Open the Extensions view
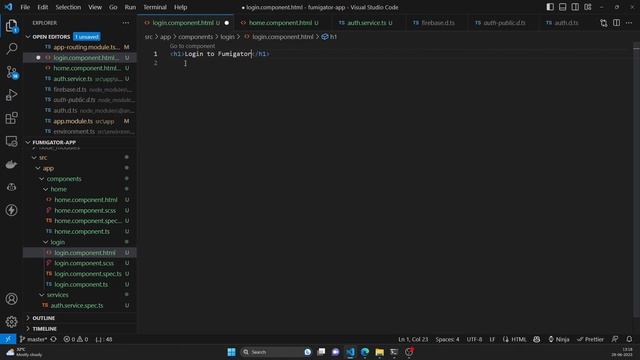 [11, 118]
